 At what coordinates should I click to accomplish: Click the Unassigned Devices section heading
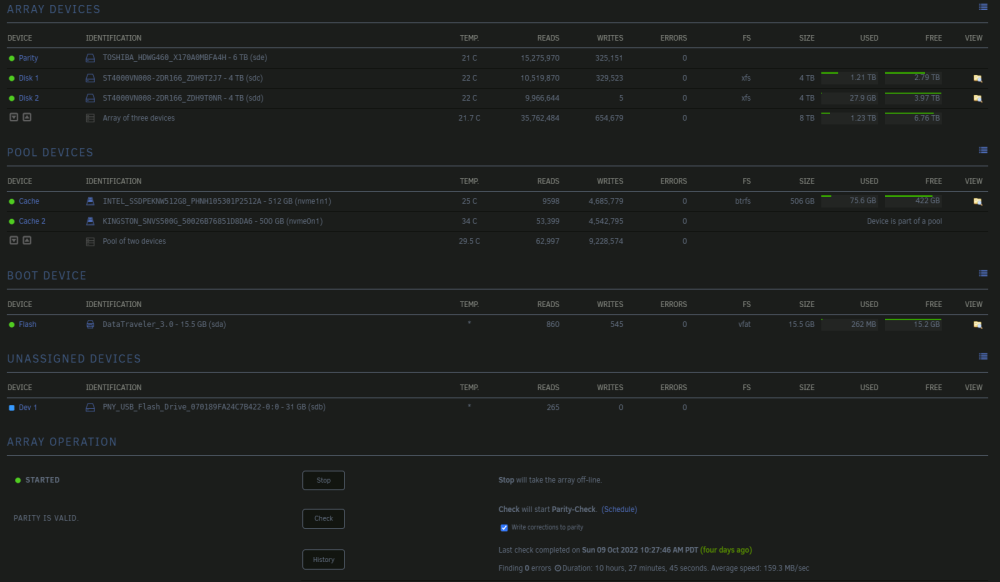pyautogui.click(x=74, y=359)
